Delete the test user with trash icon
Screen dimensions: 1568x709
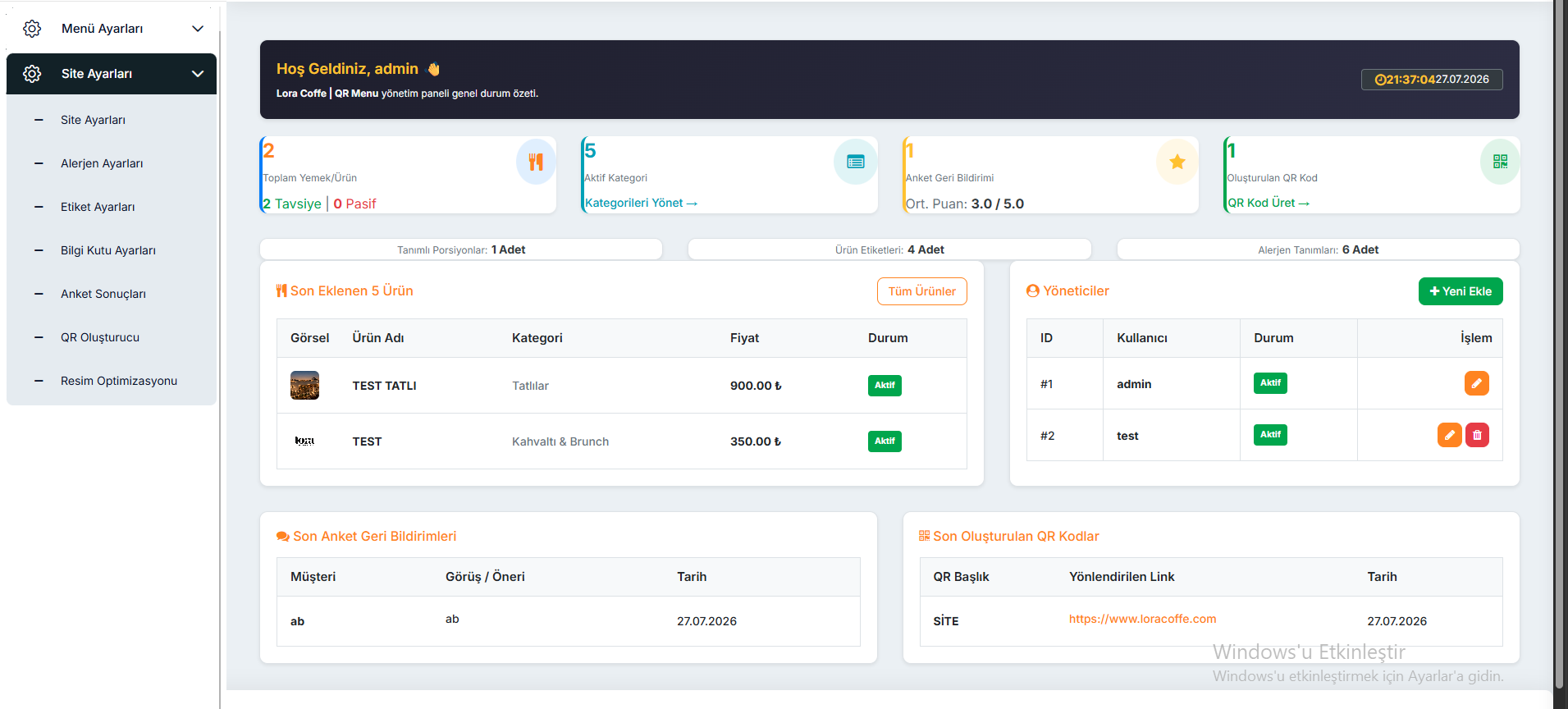(x=1477, y=435)
